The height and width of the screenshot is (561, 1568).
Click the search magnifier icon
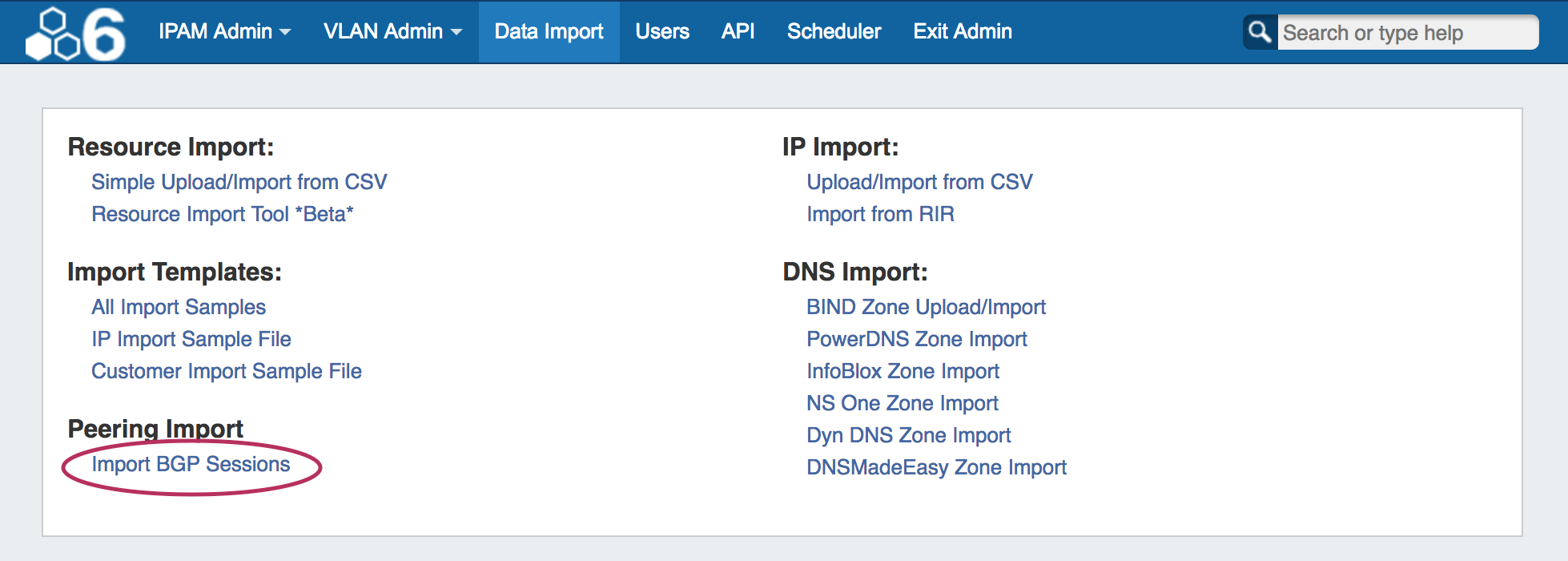[x=1260, y=32]
